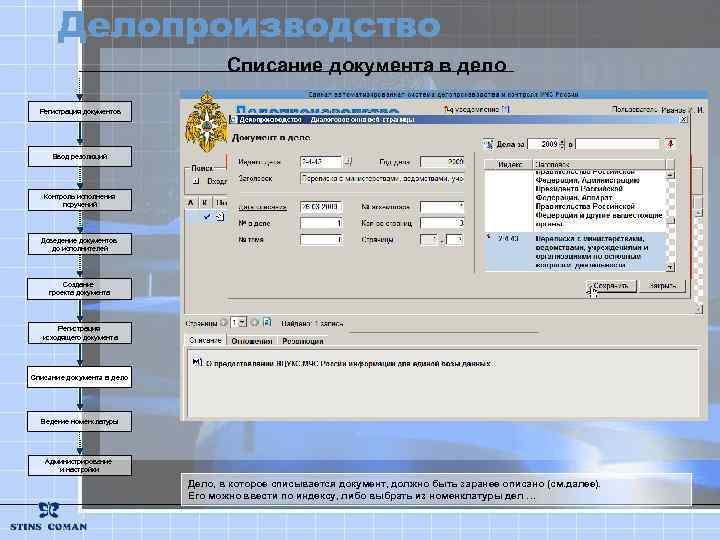
Task: Click the cases list scrollbar thumb
Action: (x=670, y=220)
